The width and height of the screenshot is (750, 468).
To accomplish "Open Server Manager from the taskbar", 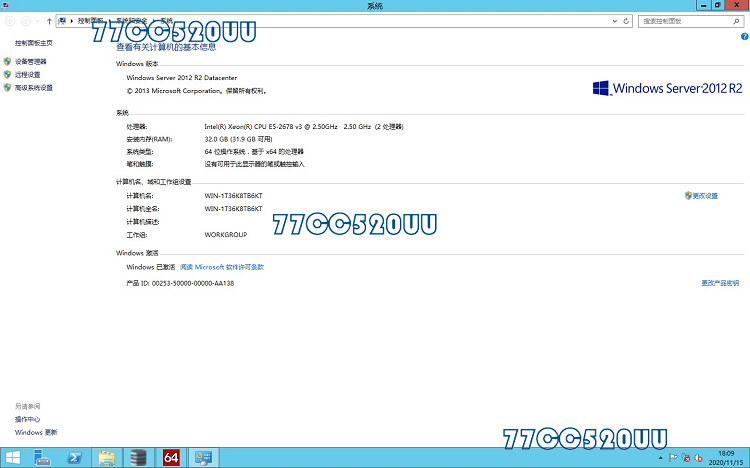I will pyautogui.click(x=43, y=458).
